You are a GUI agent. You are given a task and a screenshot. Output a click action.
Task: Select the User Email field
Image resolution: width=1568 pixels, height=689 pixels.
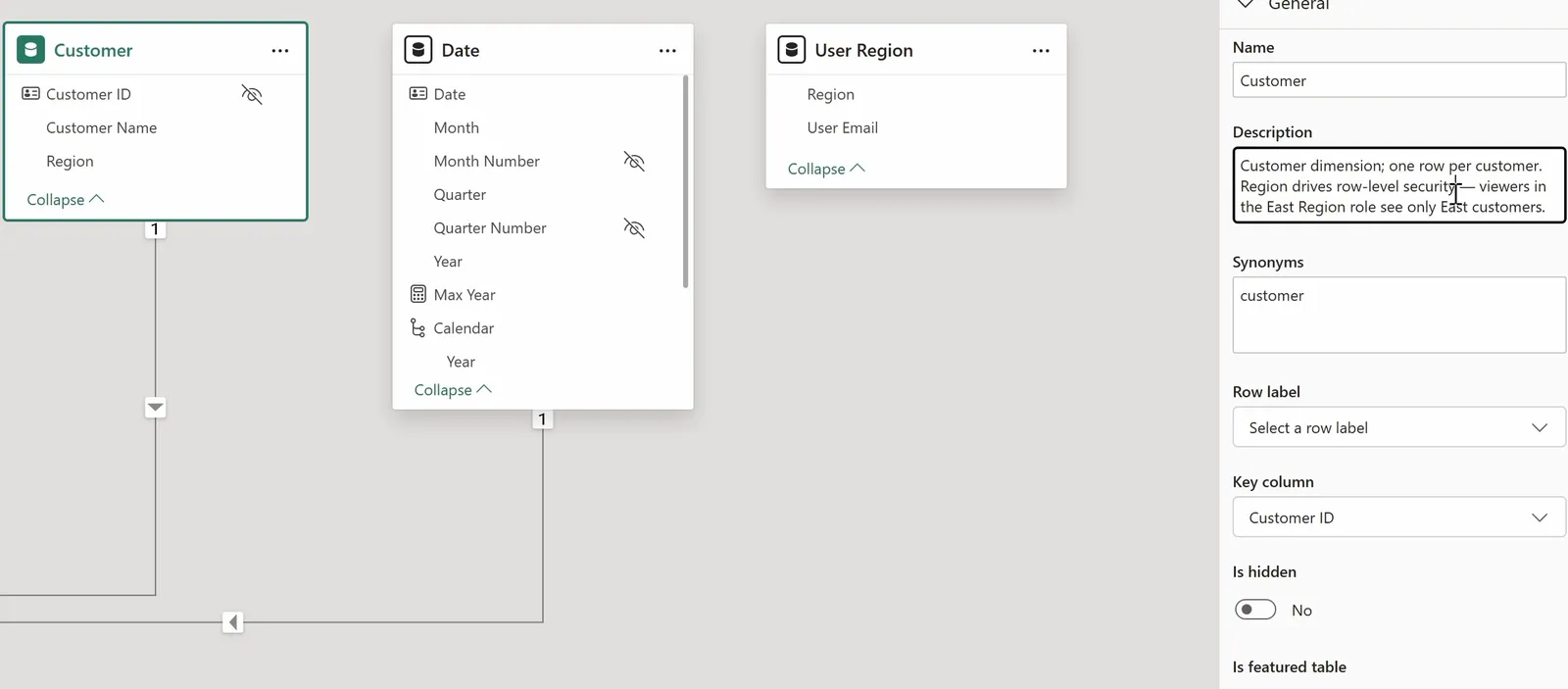tap(843, 127)
